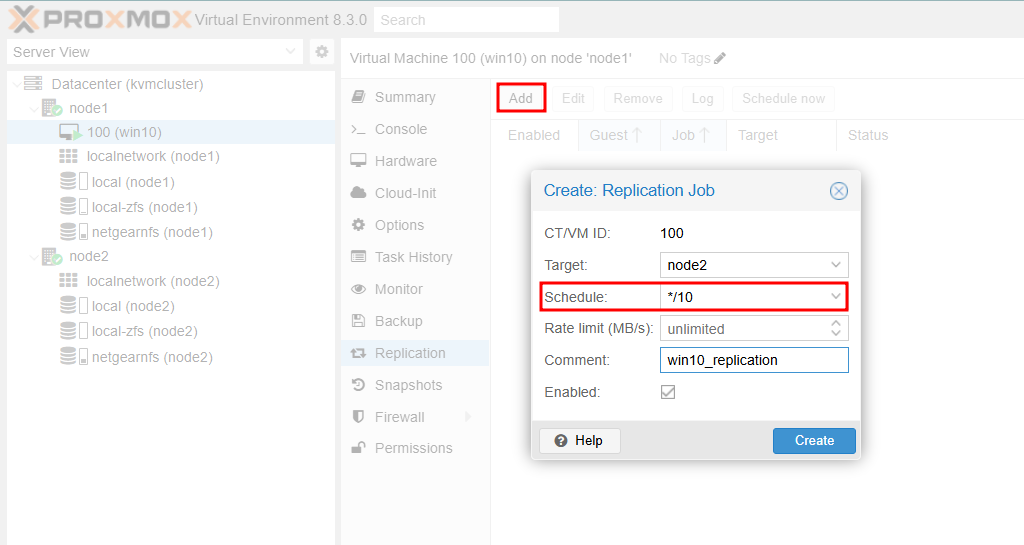1024x545 pixels.
Task: Sort by the Guest column header
Action: (x=619, y=135)
